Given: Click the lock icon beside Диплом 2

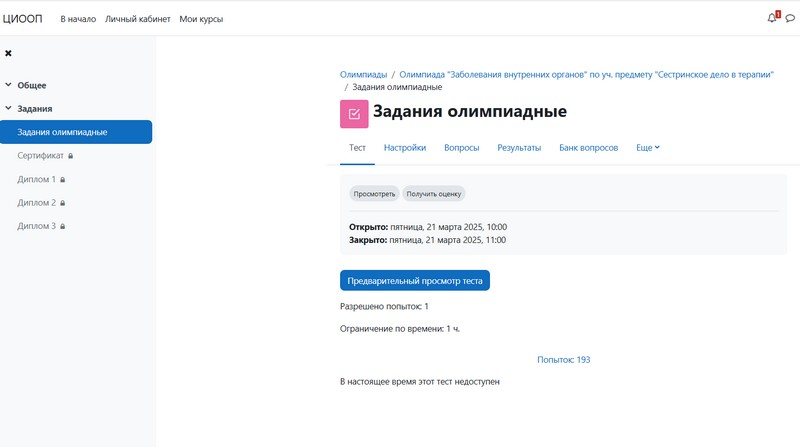Looking at the screenshot, I should coord(63,203).
